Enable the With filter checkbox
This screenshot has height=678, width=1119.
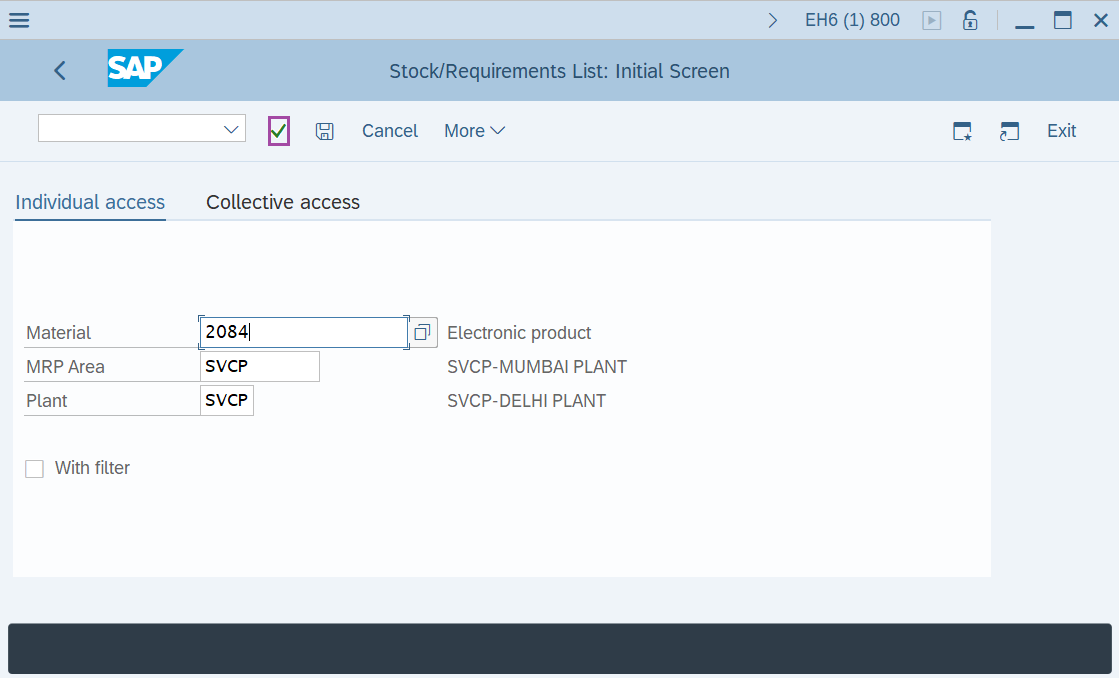pyautogui.click(x=34, y=468)
